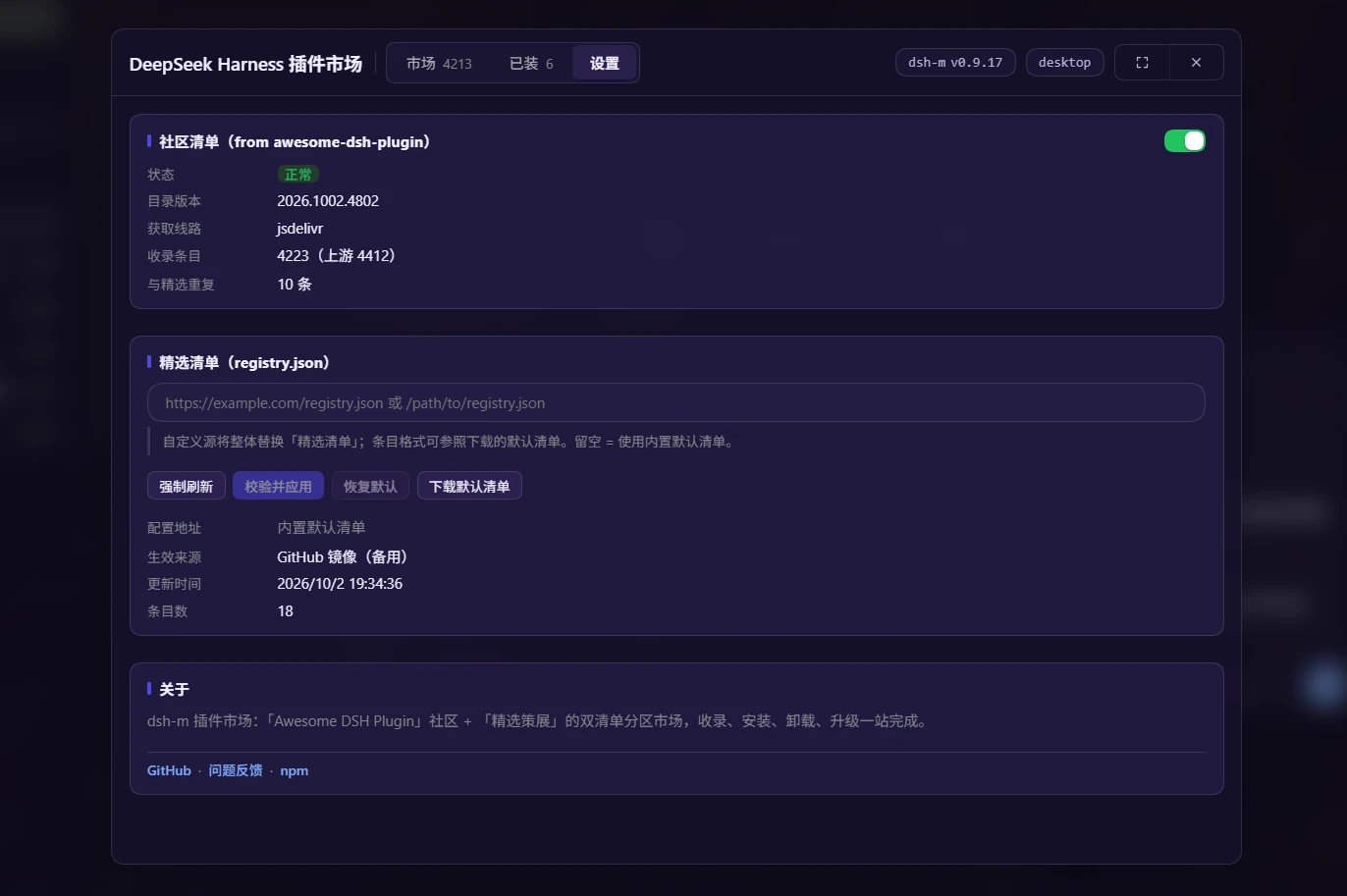Click the 校验并应用 button
The width and height of the screenshot is (1347, 896).
[278, 486]
